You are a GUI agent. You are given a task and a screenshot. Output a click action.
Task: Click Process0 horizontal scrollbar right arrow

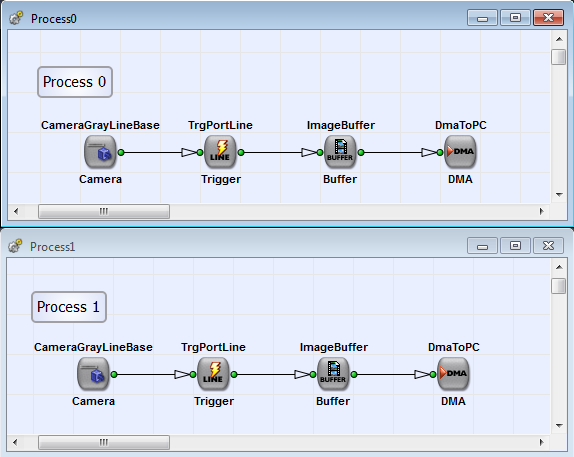pos(542,211)
